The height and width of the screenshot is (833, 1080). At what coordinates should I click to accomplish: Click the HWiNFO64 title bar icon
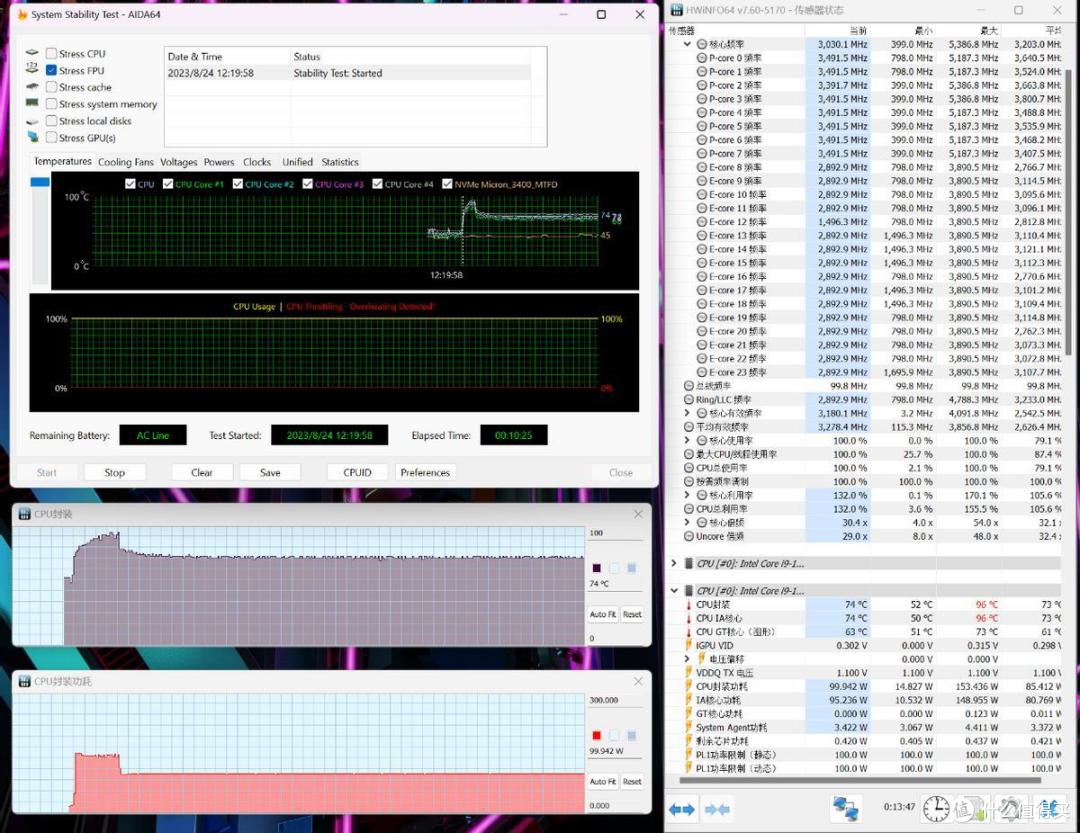(x=676, y=10)
